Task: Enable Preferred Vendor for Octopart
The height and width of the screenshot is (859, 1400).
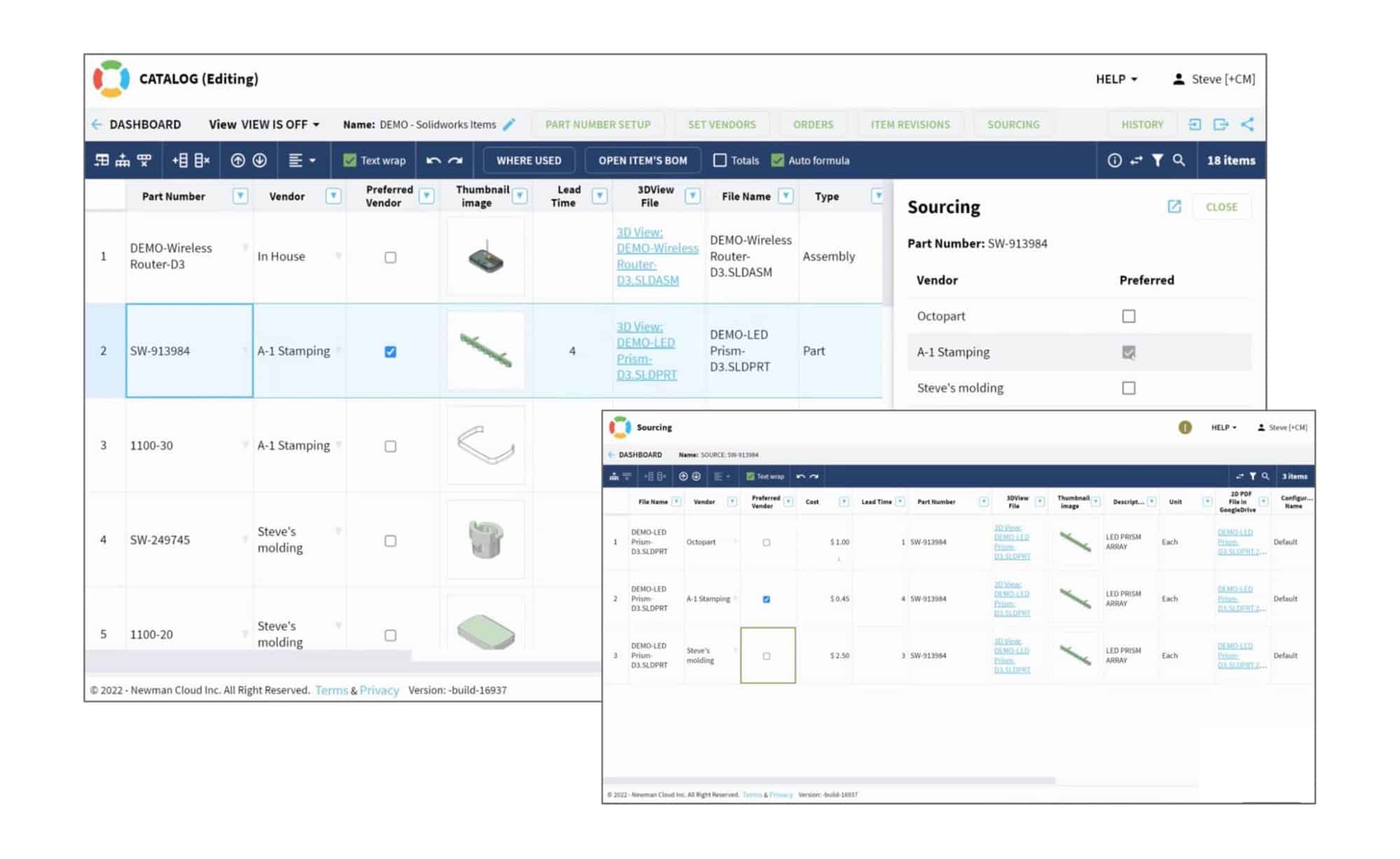Action: click(x=1129, y=316)
